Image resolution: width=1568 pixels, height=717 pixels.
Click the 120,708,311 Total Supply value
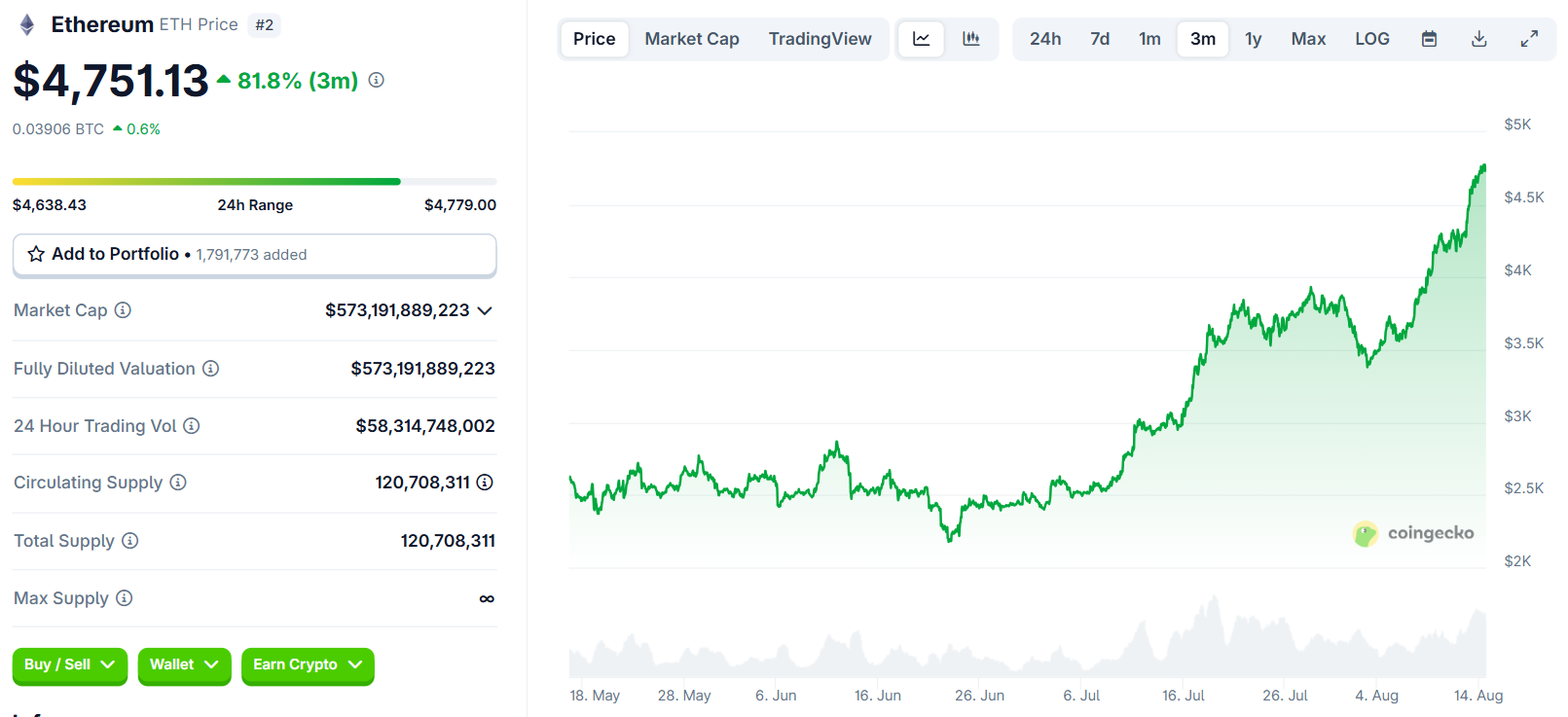click(448, 541)
